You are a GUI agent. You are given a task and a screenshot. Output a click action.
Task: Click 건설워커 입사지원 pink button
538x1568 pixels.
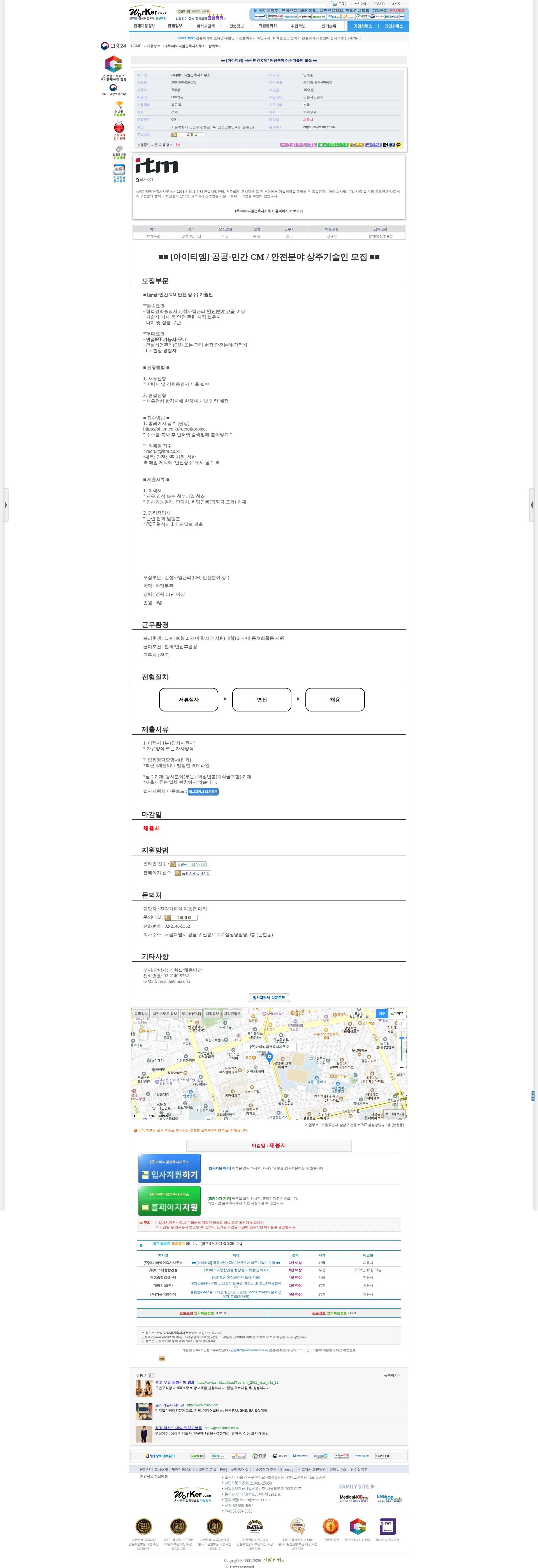click(298, 145)
